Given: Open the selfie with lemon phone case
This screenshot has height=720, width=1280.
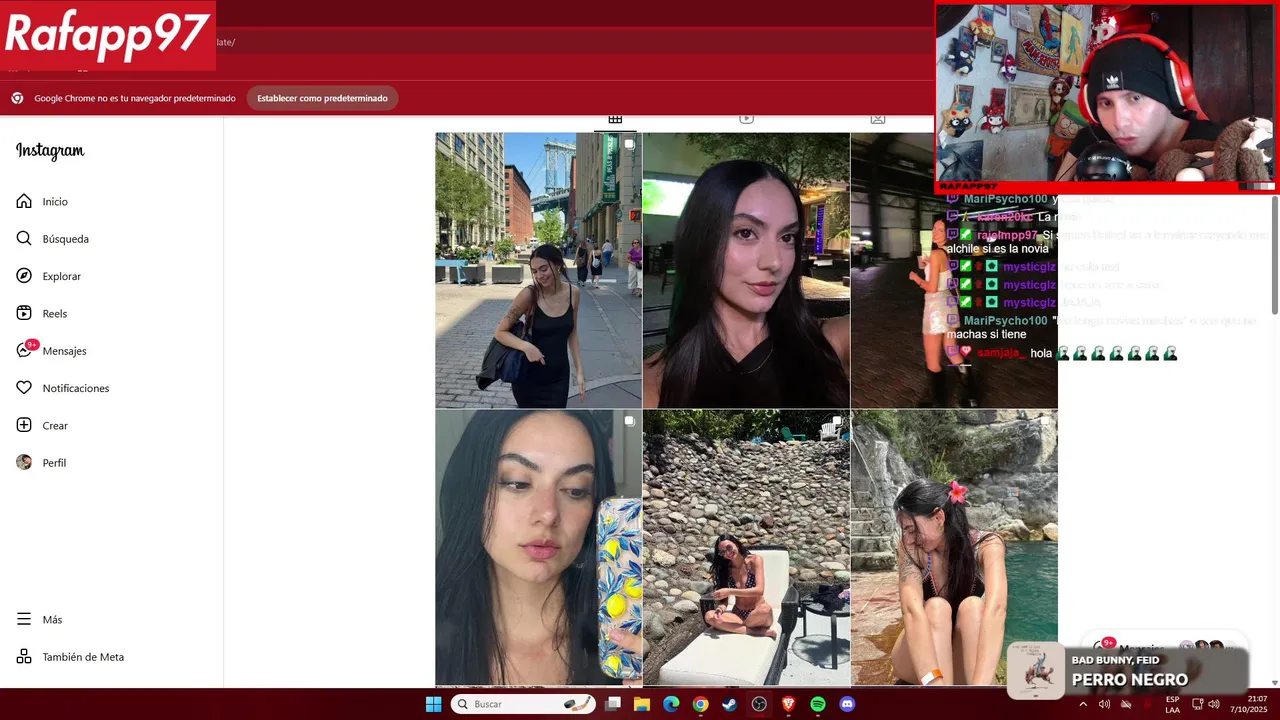Looking at the screenshot, I should pos(538,547).
